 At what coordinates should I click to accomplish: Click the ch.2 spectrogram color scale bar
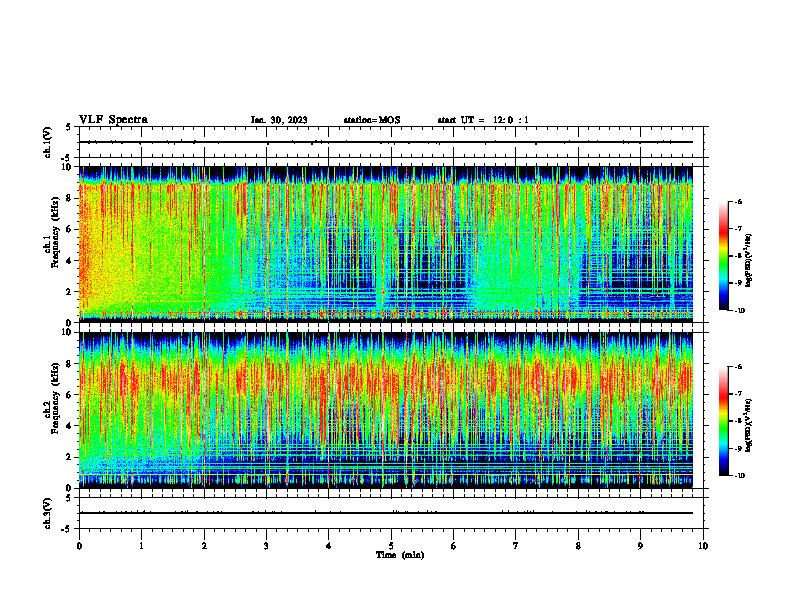tap(723, 421)
